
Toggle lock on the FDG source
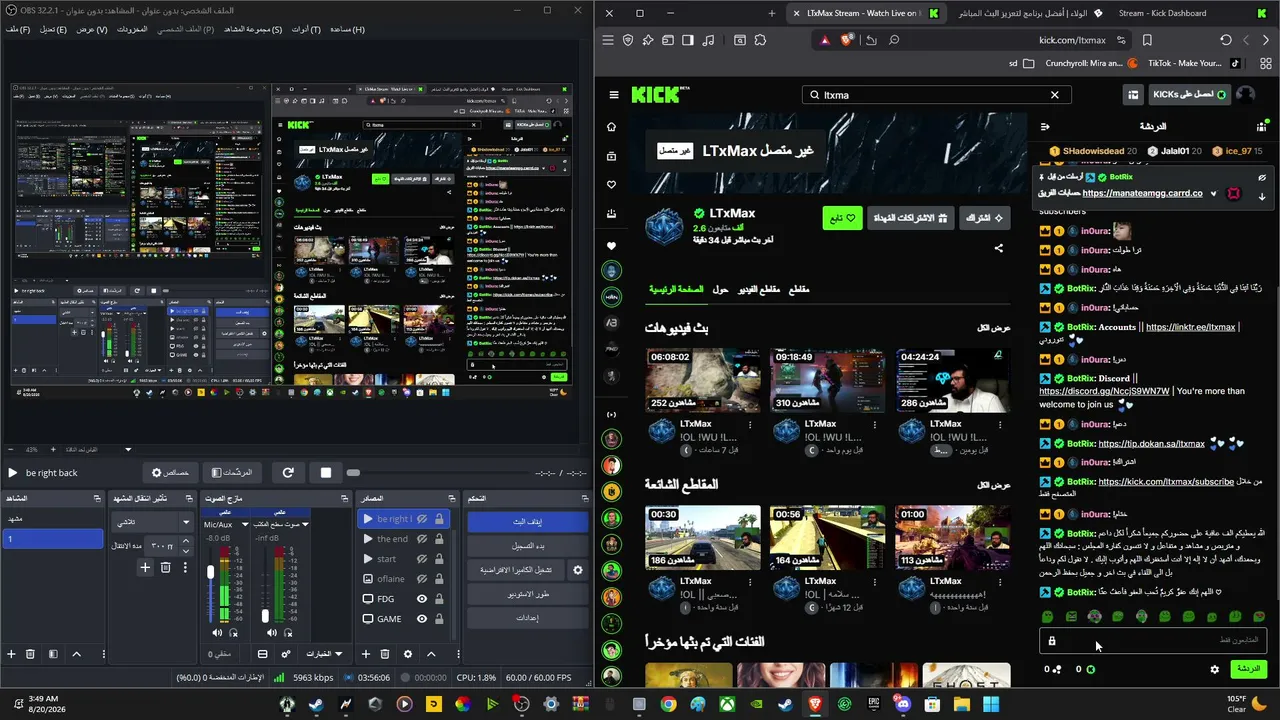click(439, 599)
